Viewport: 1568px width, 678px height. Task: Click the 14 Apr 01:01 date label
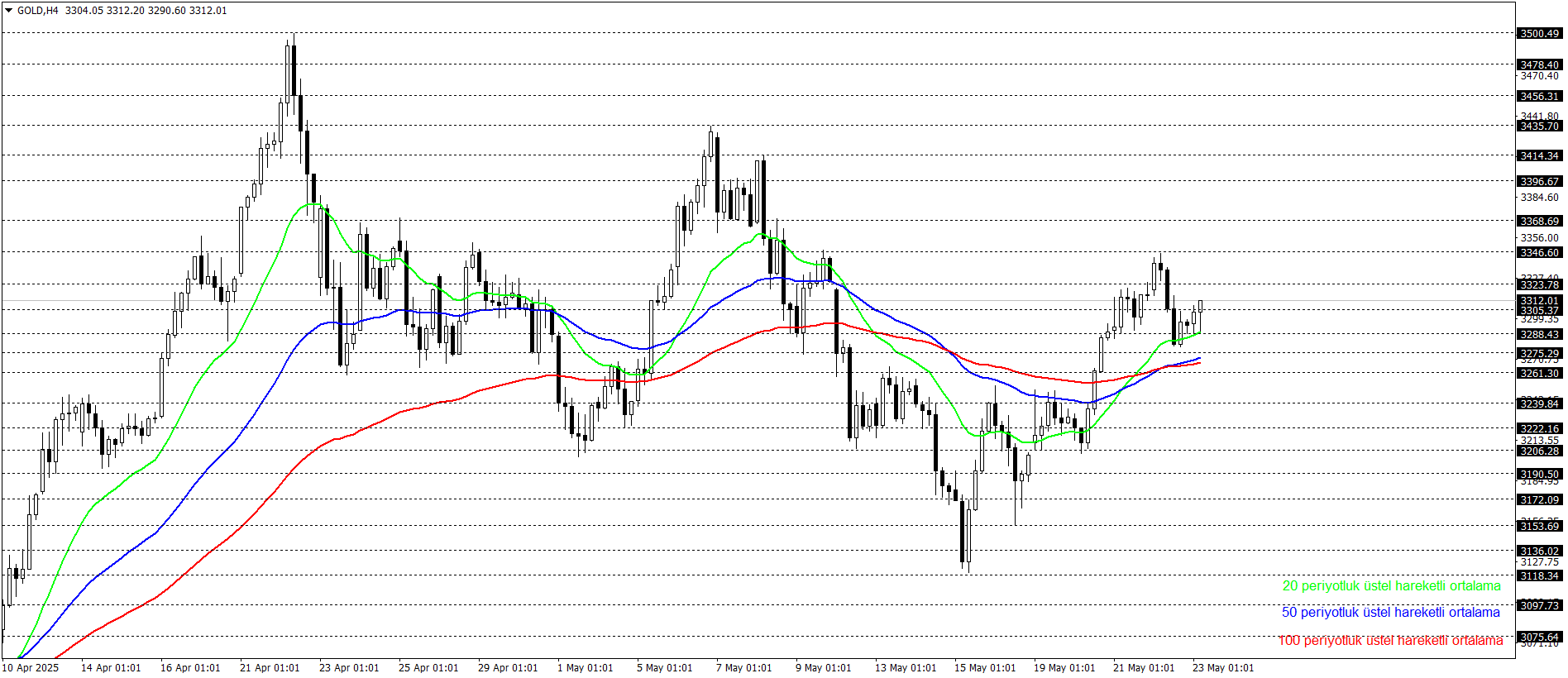(111, 668)
